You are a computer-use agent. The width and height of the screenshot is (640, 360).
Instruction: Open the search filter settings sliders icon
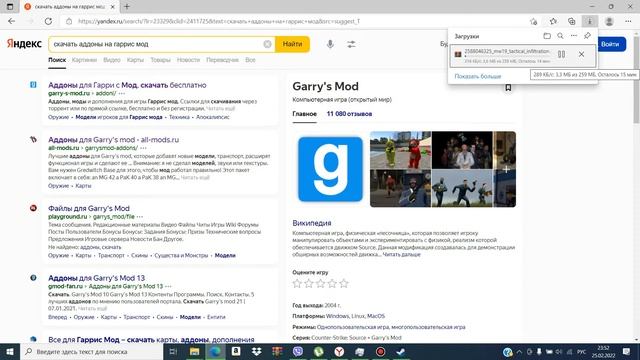coord(351,44)
